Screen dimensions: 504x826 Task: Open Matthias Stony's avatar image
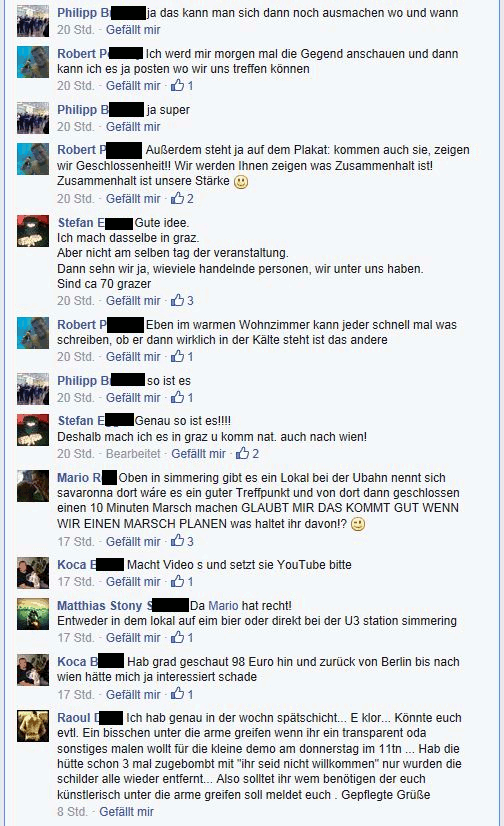tap(33, 614)
